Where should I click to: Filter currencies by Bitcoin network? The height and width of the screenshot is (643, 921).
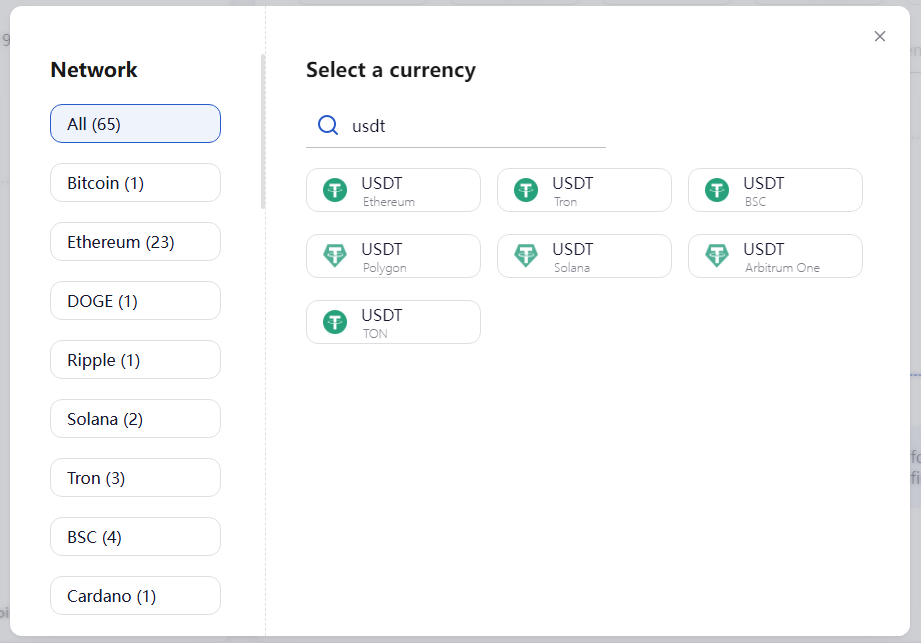[135, 182]
